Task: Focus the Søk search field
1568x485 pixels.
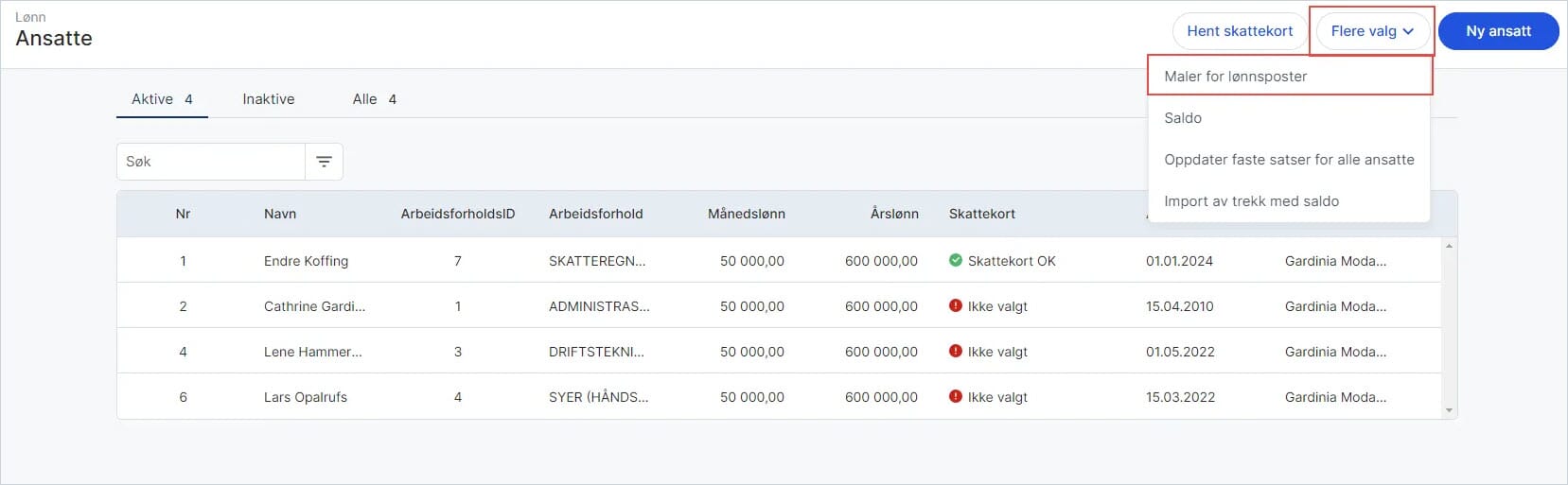Action: pos(211,162)
